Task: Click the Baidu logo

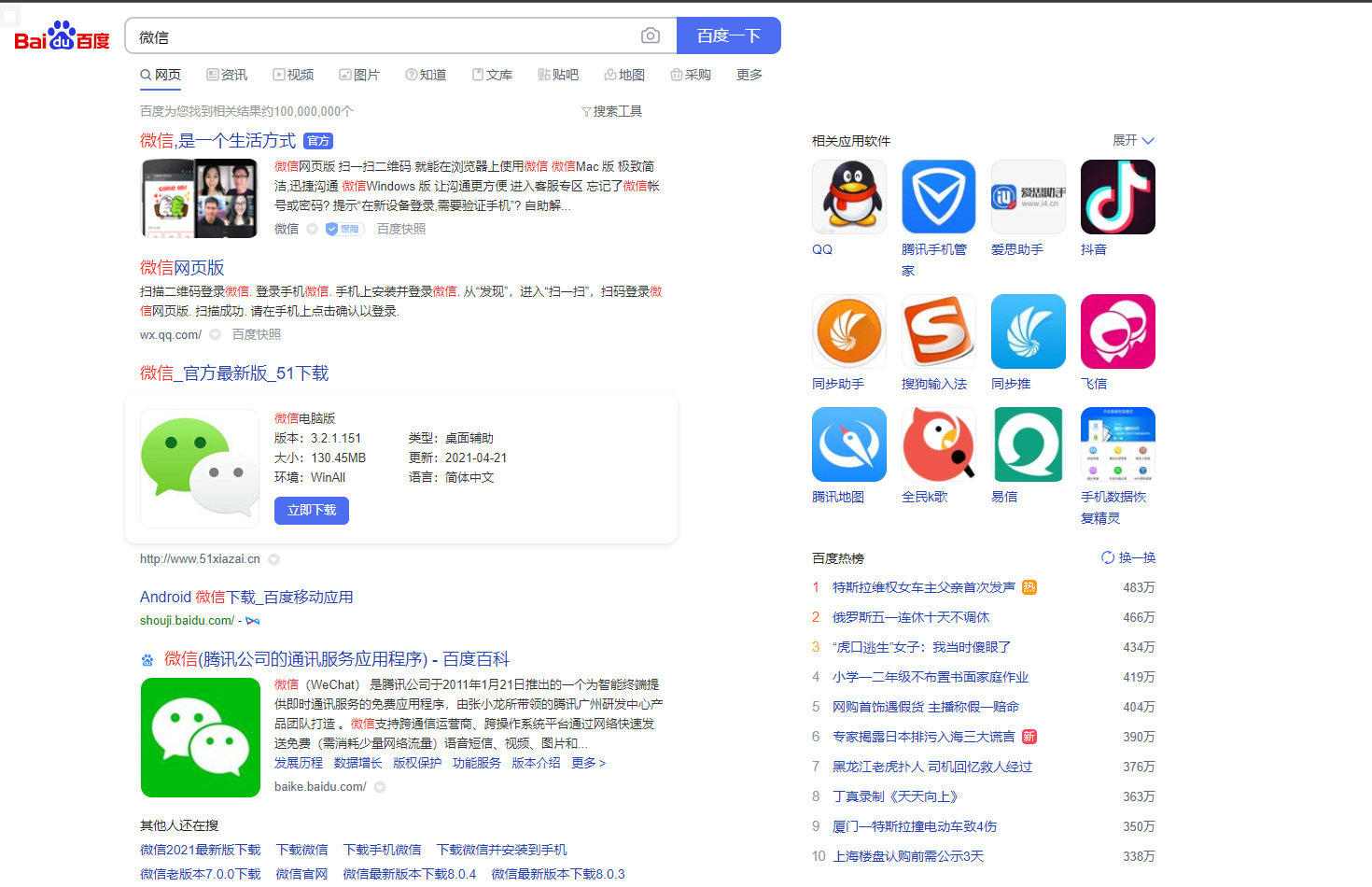Action: 62,35
